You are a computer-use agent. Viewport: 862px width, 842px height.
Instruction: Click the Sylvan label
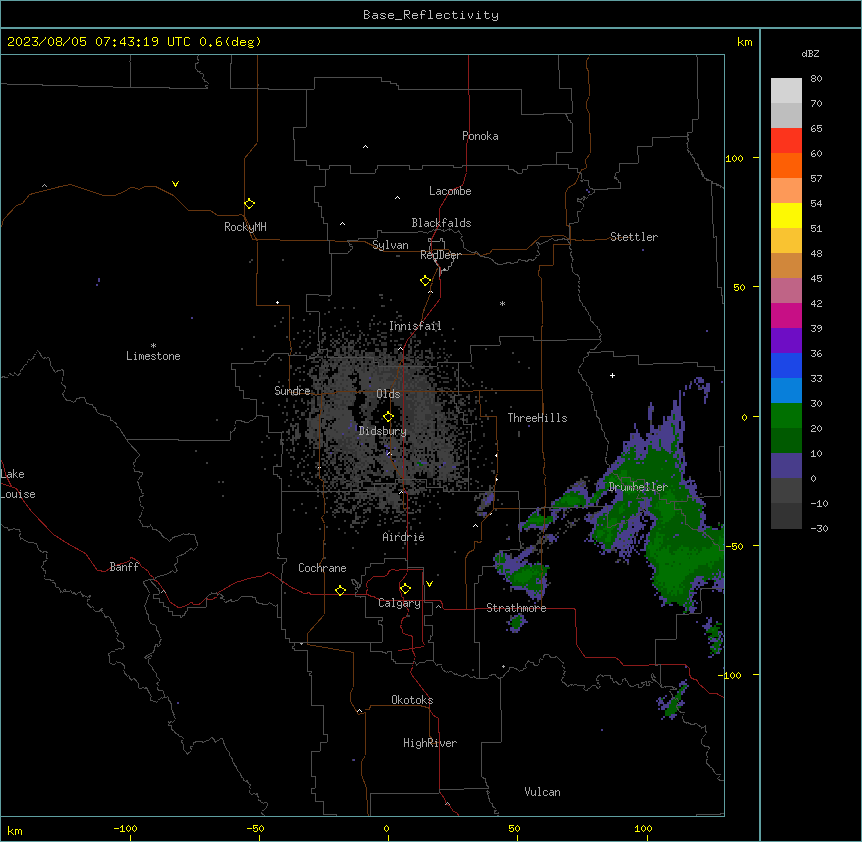click(x=390, y=245)
